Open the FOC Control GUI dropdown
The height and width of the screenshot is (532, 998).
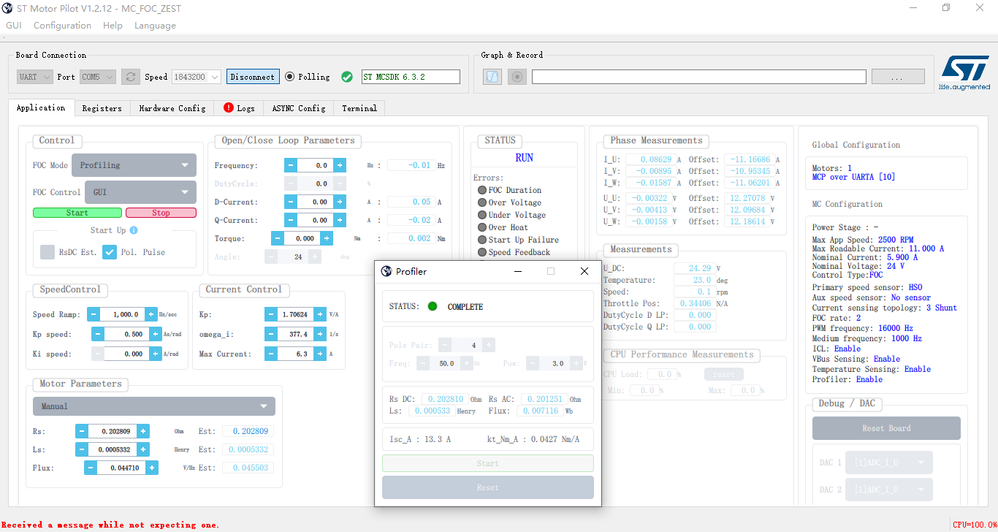(140, 192)
